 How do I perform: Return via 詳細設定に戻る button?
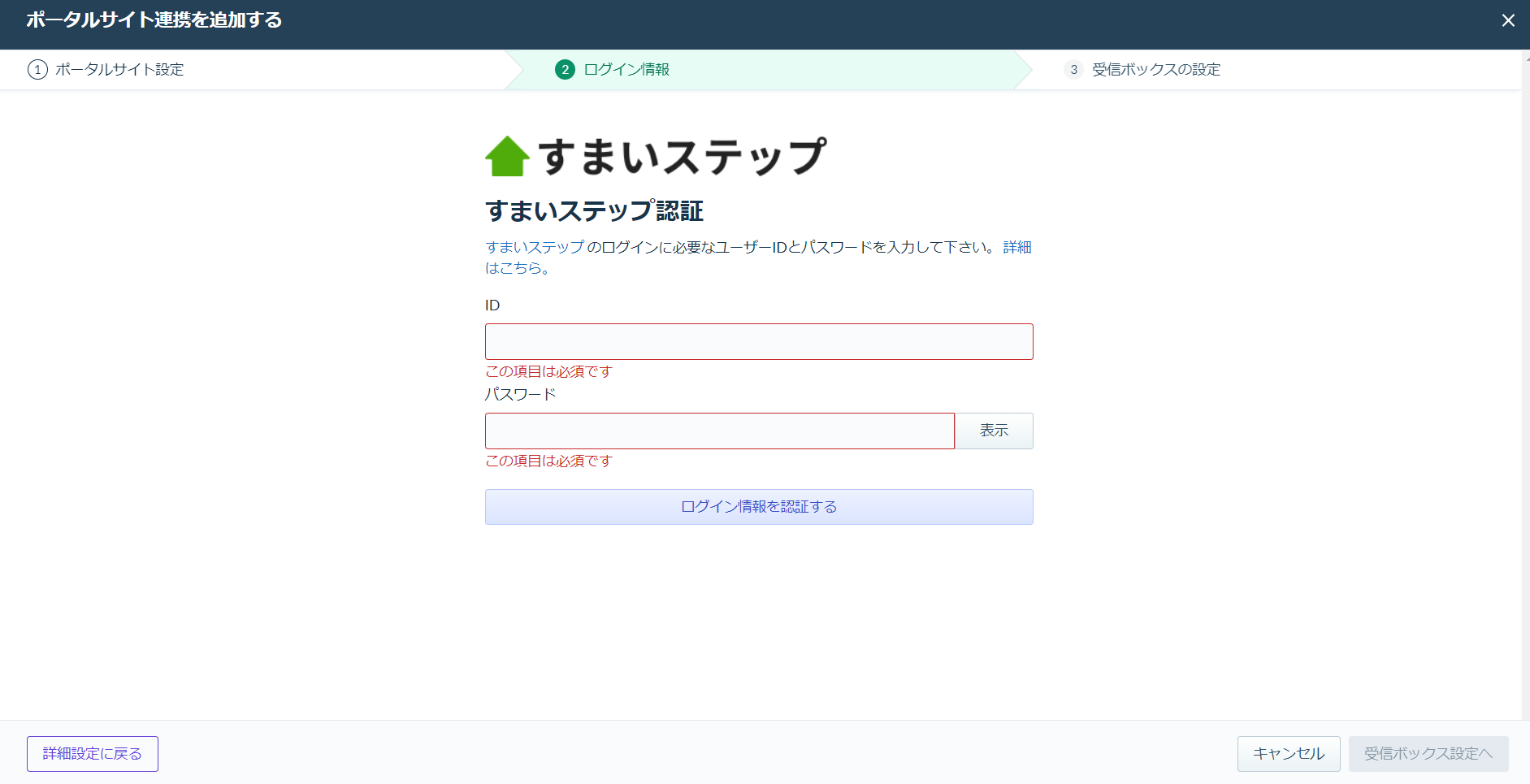93,754
